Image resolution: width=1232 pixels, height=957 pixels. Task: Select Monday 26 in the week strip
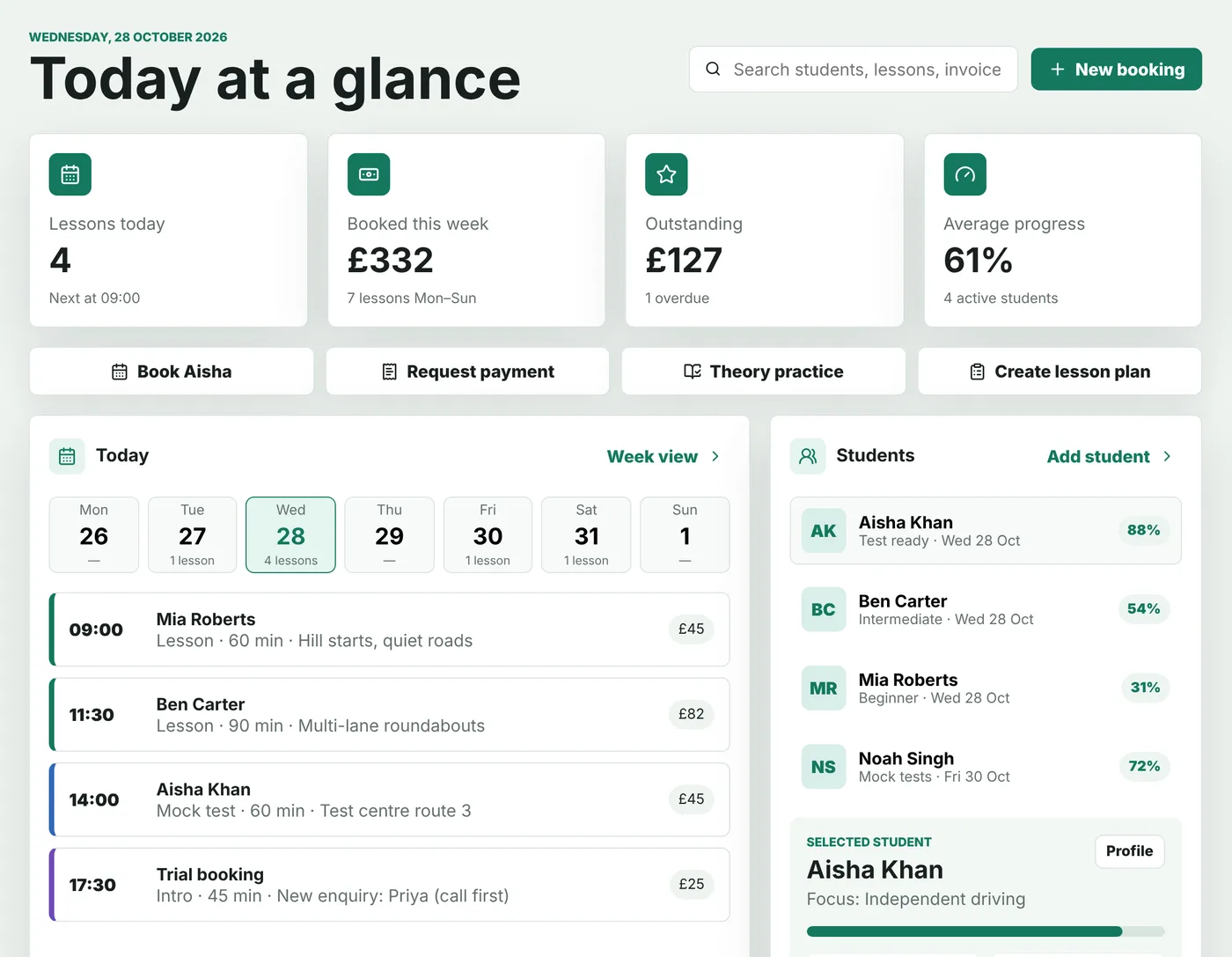tap(94, 535)
